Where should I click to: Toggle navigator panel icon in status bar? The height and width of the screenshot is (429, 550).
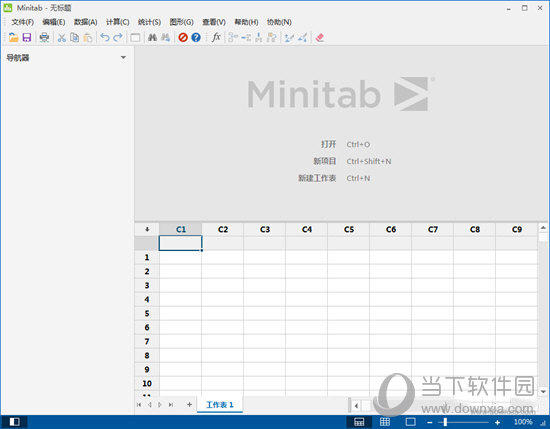14,422
